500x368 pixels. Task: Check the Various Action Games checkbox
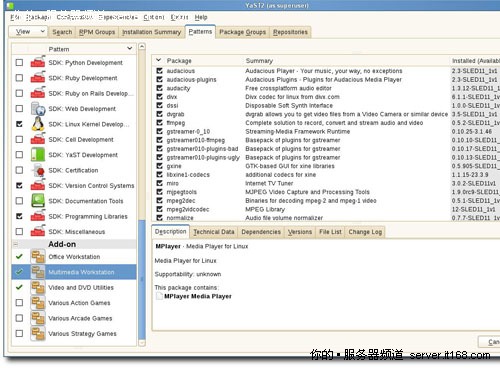19,302
